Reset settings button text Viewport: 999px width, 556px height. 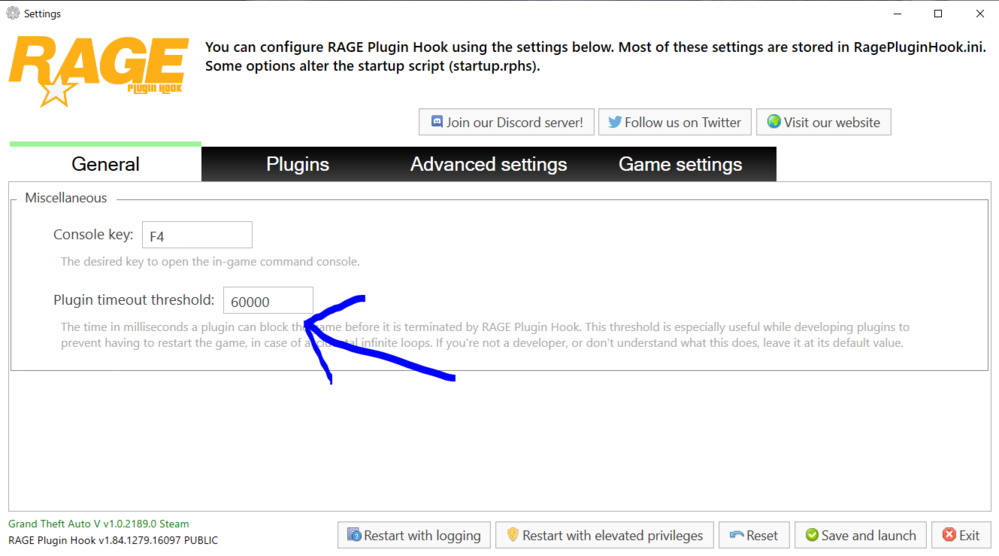tap(762, 536)
